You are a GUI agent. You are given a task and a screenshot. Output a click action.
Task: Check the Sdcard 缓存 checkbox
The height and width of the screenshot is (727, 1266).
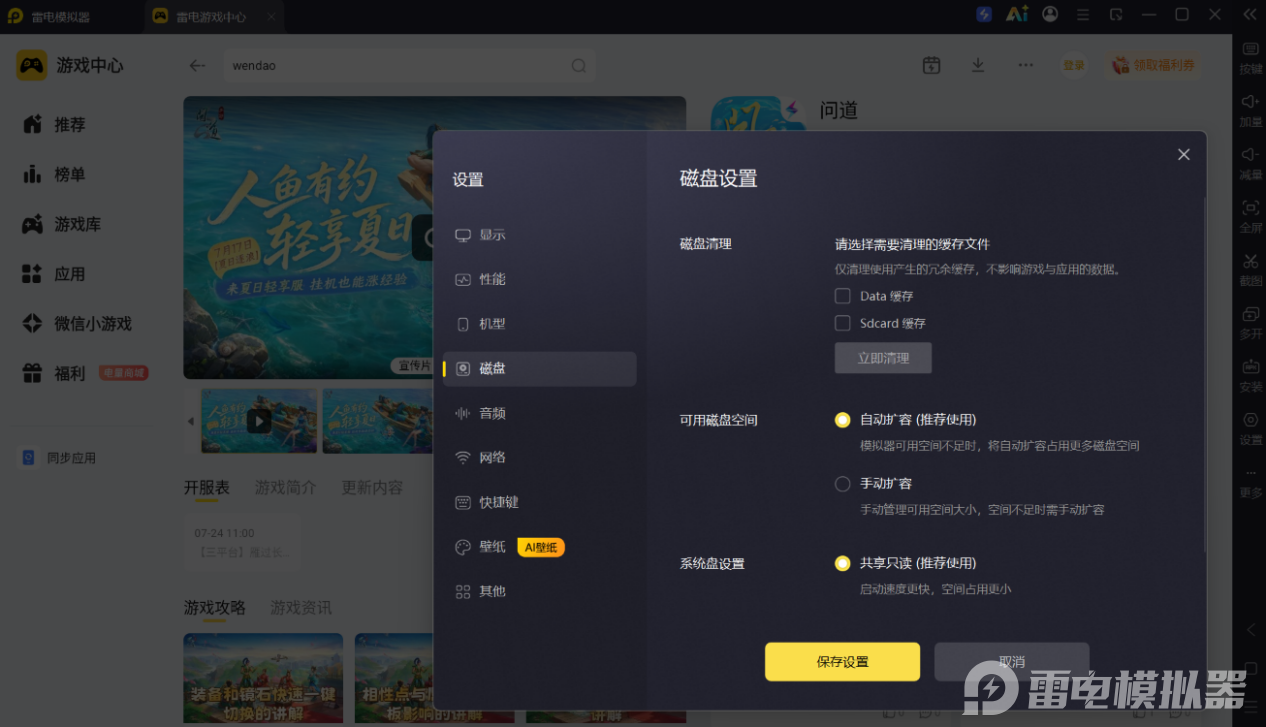click(x=842, y=323)
